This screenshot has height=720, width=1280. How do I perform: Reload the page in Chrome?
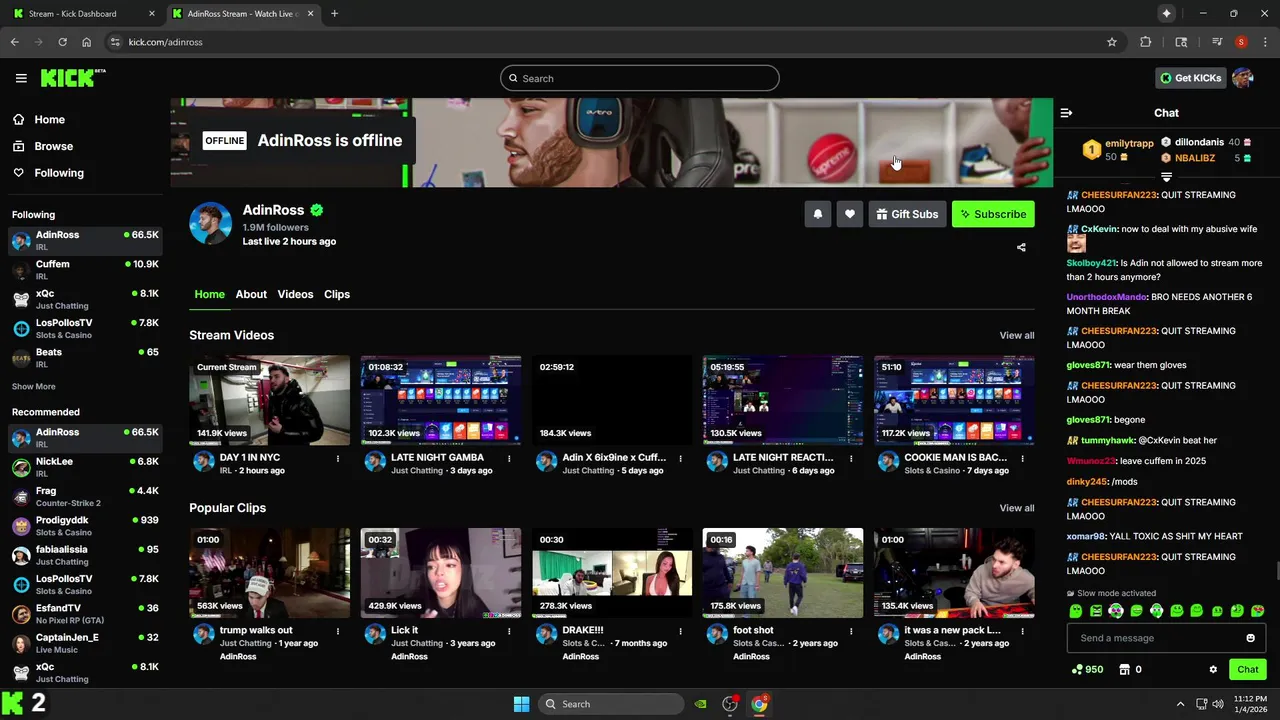pyautogui.click(x=62, y=42)
